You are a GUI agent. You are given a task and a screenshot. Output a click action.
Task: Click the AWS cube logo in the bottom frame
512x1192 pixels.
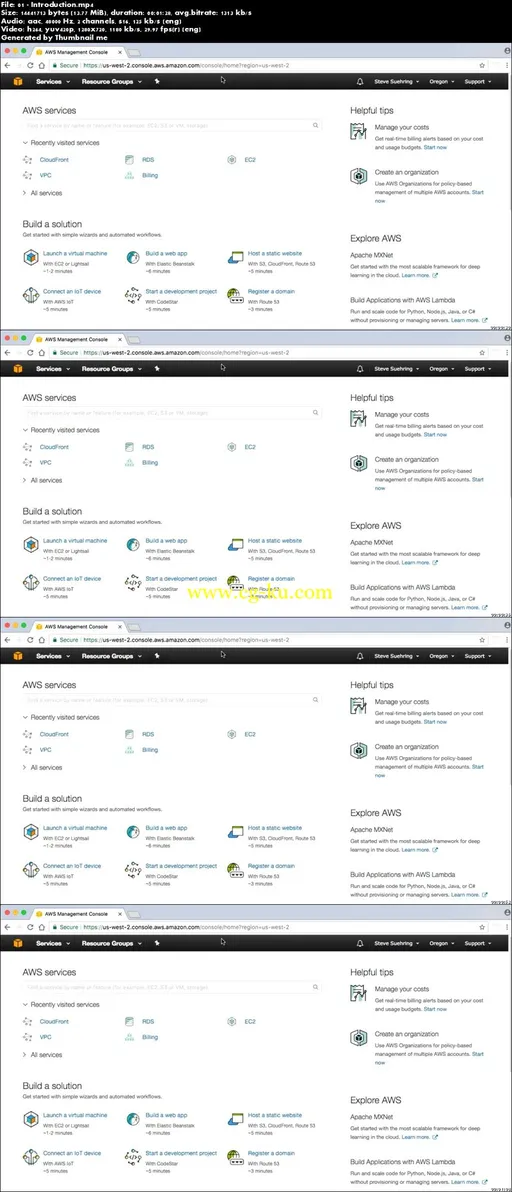click(x=17, y=943)
